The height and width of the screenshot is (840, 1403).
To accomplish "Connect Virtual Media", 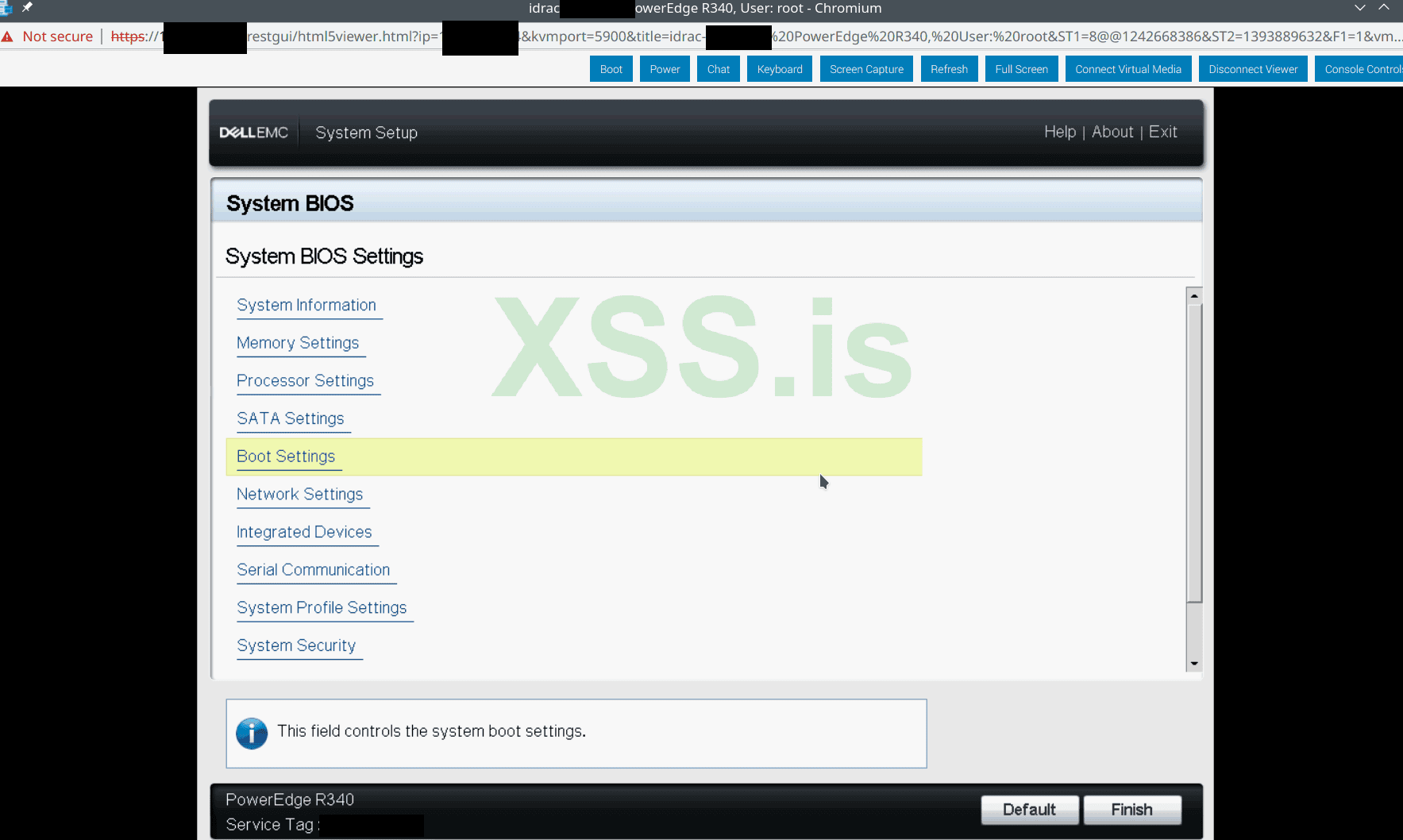I will pyautogui.click(x=1127, y=68).
